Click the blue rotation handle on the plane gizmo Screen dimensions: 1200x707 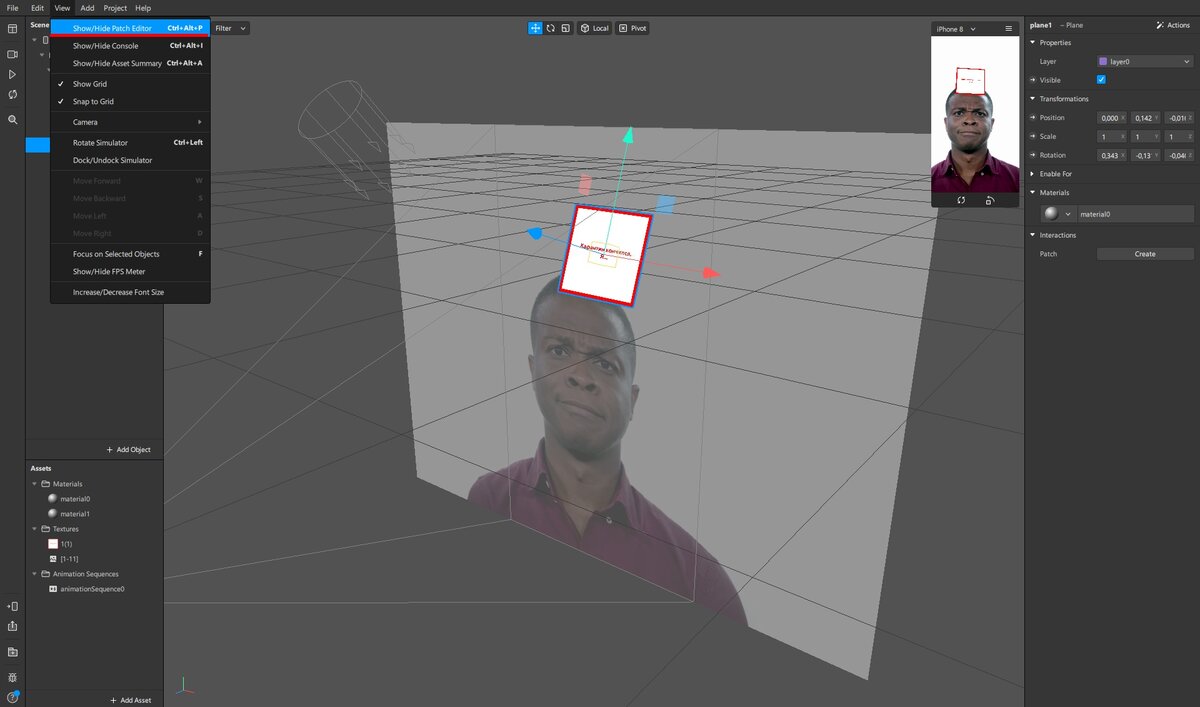click(535, 233)
